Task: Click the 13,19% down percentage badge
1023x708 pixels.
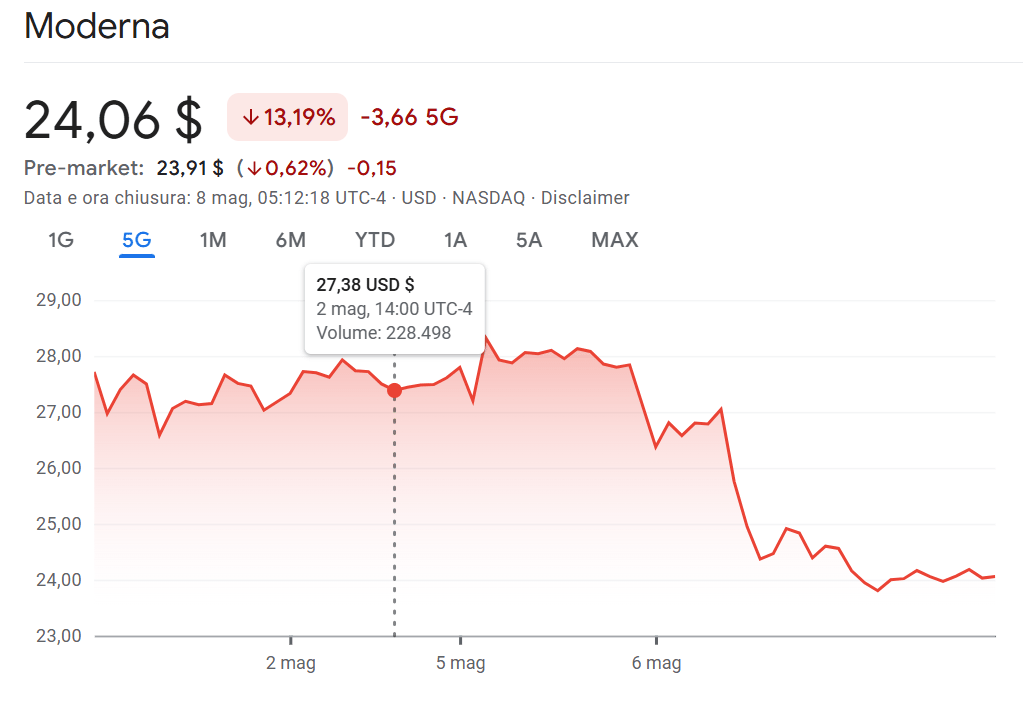Action: tap(287, 117)
